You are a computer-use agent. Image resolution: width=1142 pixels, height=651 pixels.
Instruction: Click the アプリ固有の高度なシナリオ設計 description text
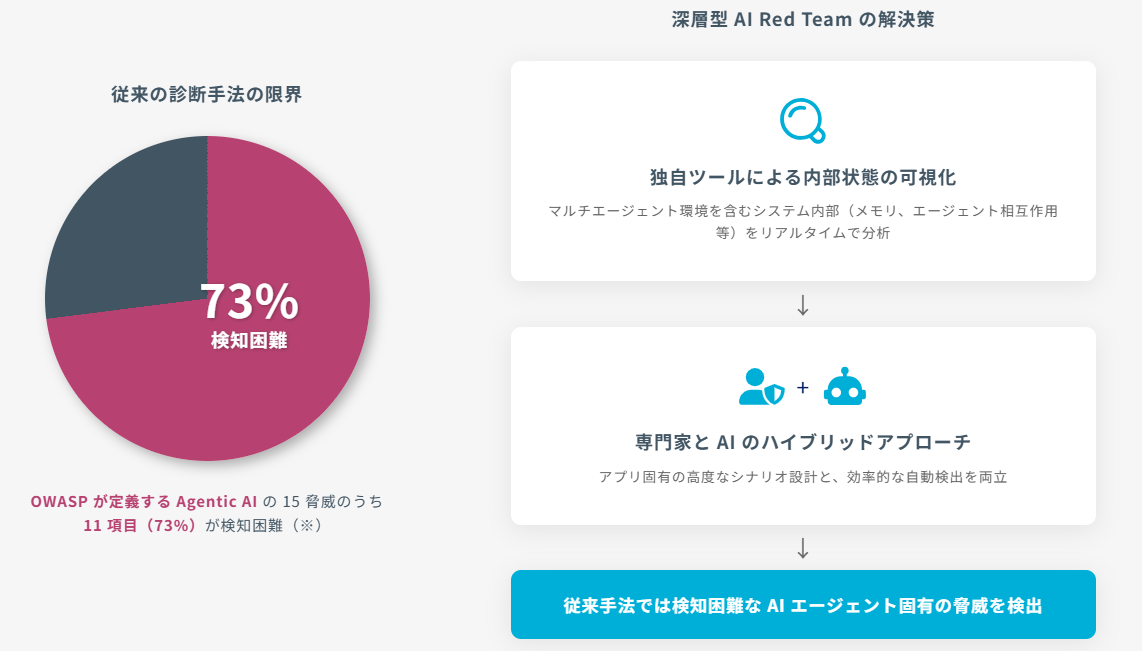coord(803,477)
